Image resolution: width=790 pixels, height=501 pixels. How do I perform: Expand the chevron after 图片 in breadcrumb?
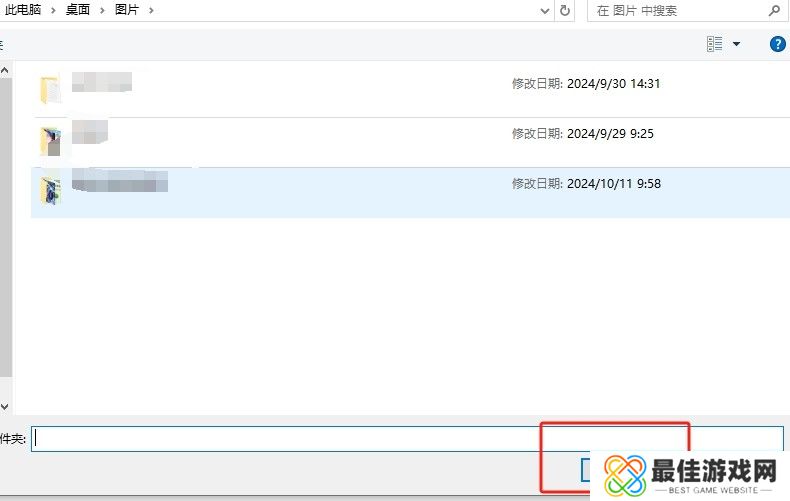coord(151,9)
